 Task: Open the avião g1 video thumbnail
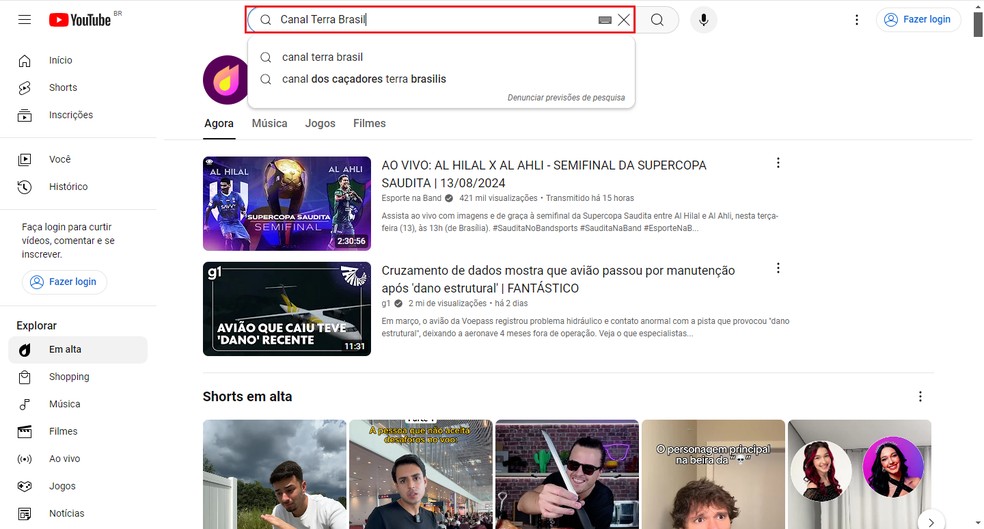[x=287, y=309]
